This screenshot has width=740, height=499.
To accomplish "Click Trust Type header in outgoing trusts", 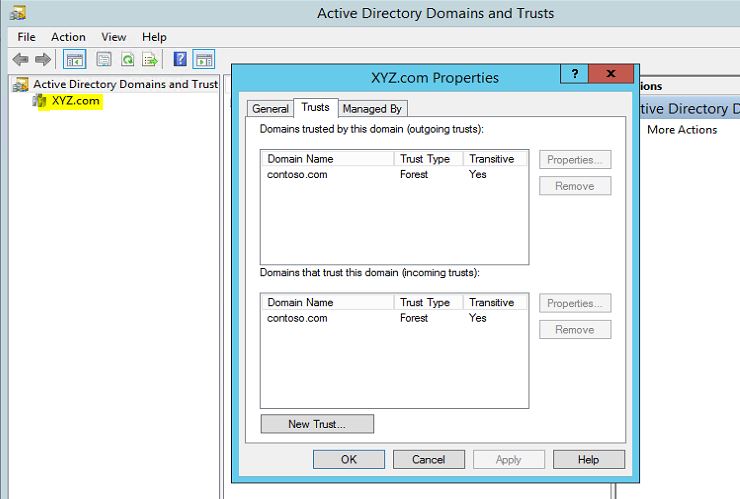I will [428, 159].
